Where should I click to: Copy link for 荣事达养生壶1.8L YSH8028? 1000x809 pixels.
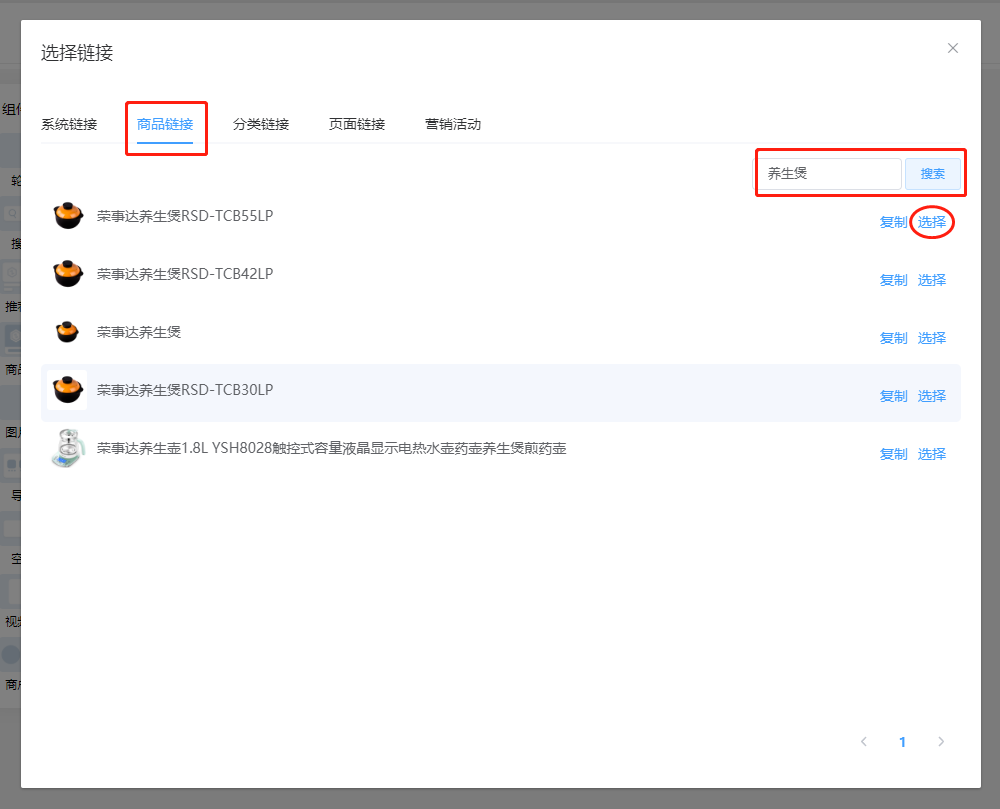pos(893,455)
